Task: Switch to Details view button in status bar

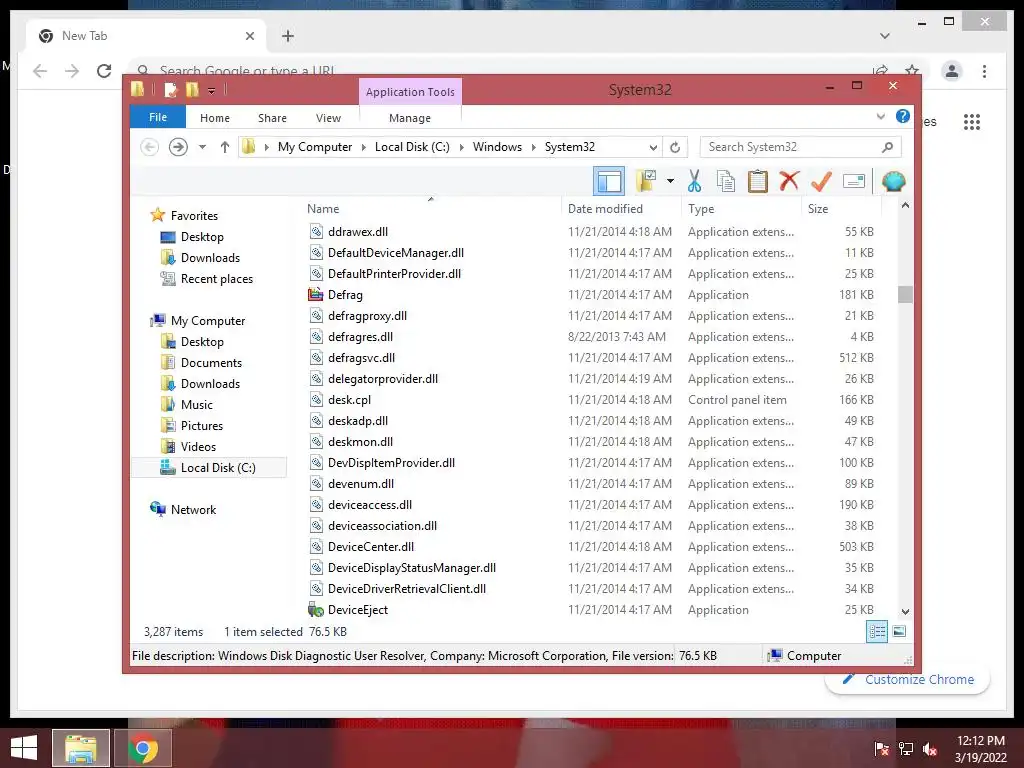Action: [876, 631]
